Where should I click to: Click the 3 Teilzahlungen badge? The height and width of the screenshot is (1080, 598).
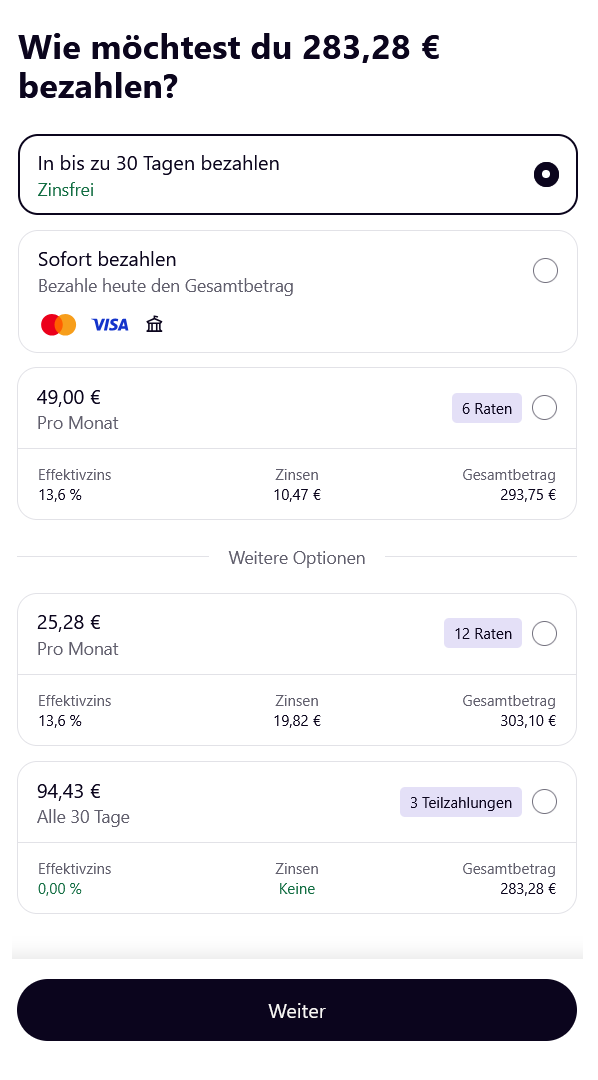pos(461,802)
